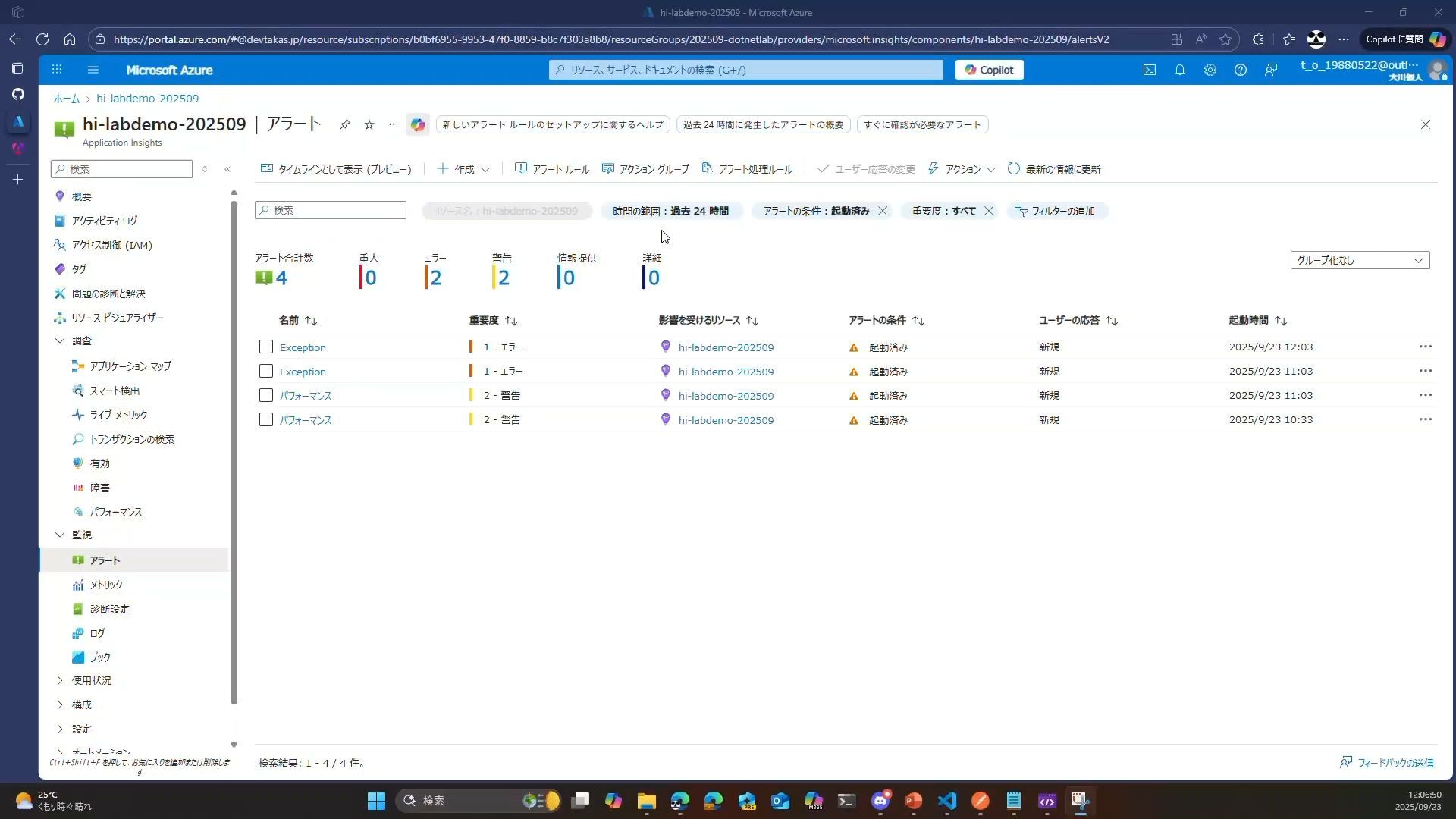The height and width of the screenshot is (819, 1456).
Task: Tick checkbox for Exception 12:03 alert
Action: pos(266,347)
